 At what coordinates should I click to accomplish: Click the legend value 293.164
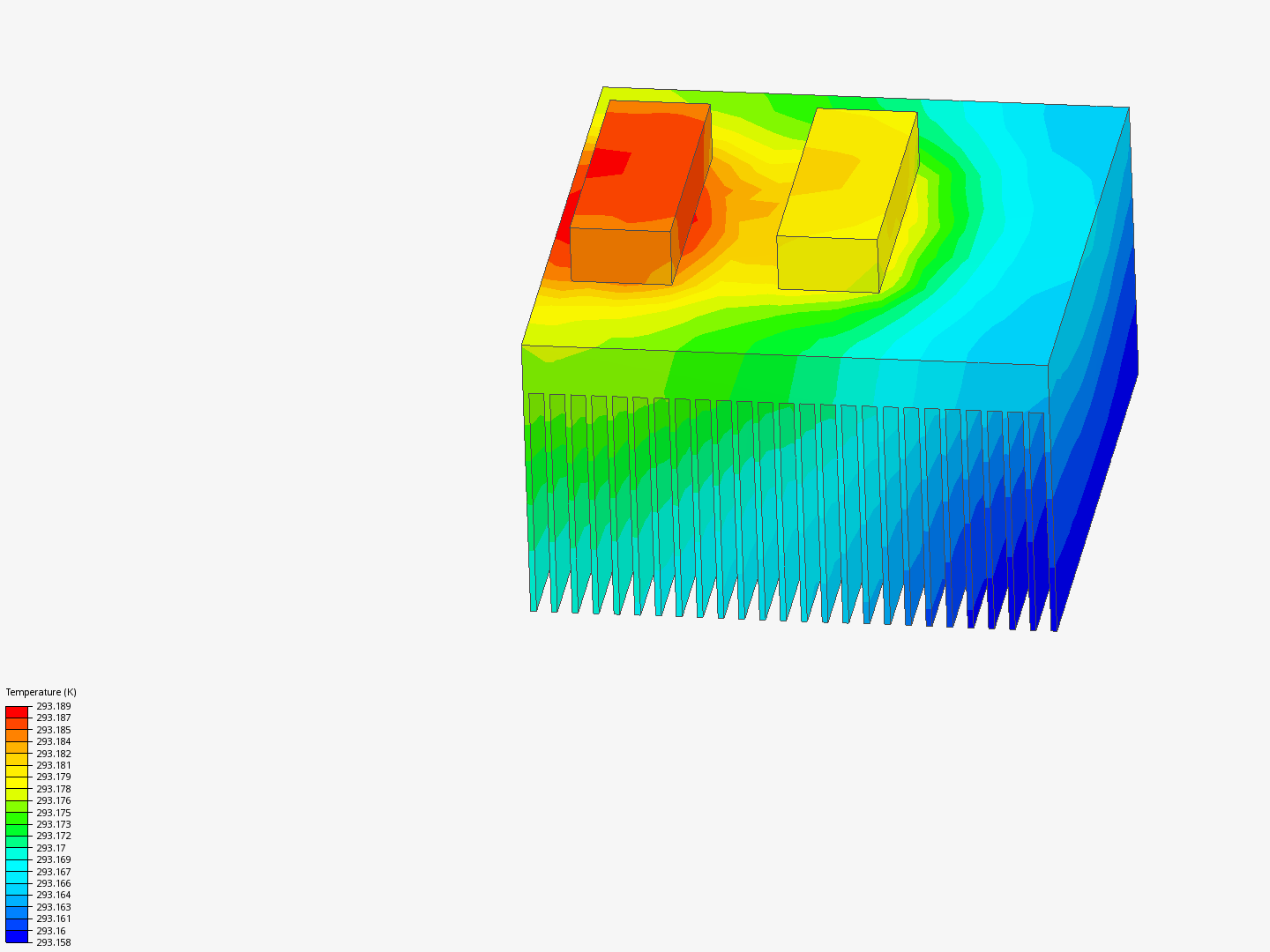54,895
